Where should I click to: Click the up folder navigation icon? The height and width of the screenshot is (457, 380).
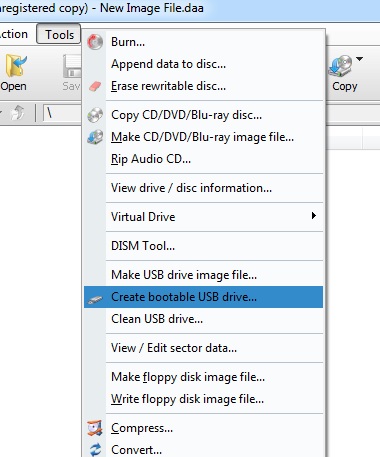[17, 112]
